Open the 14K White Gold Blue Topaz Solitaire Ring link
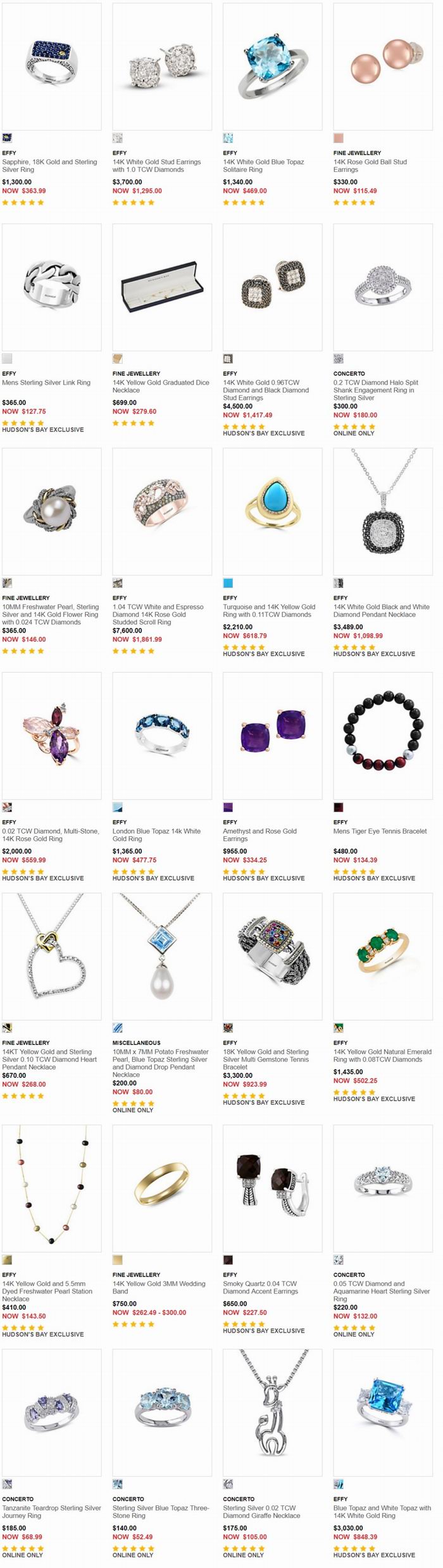The width and height of the screenshot is (443, 1568). pos(263,166)
